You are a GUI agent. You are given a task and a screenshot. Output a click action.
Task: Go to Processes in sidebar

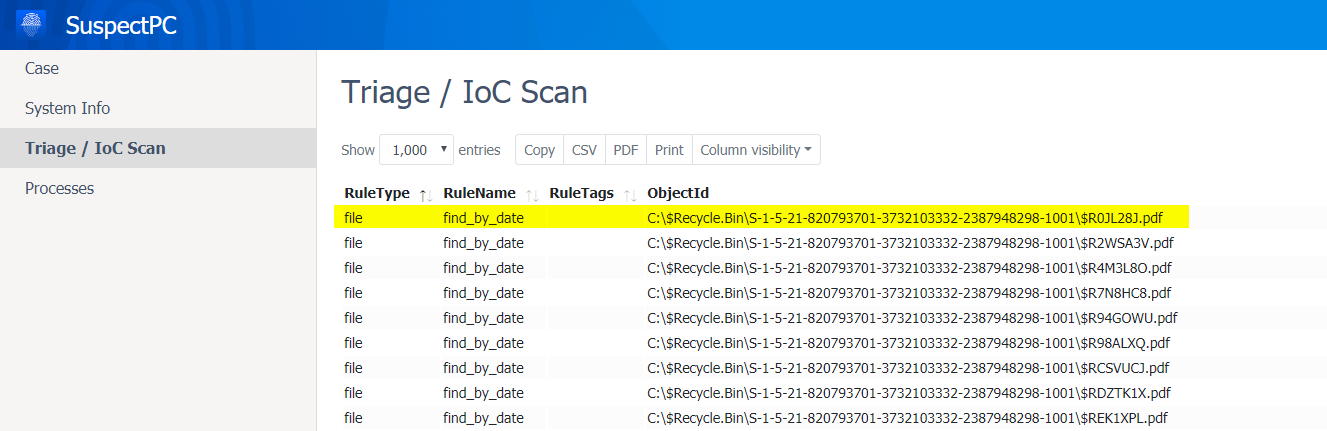coord(59,188)
